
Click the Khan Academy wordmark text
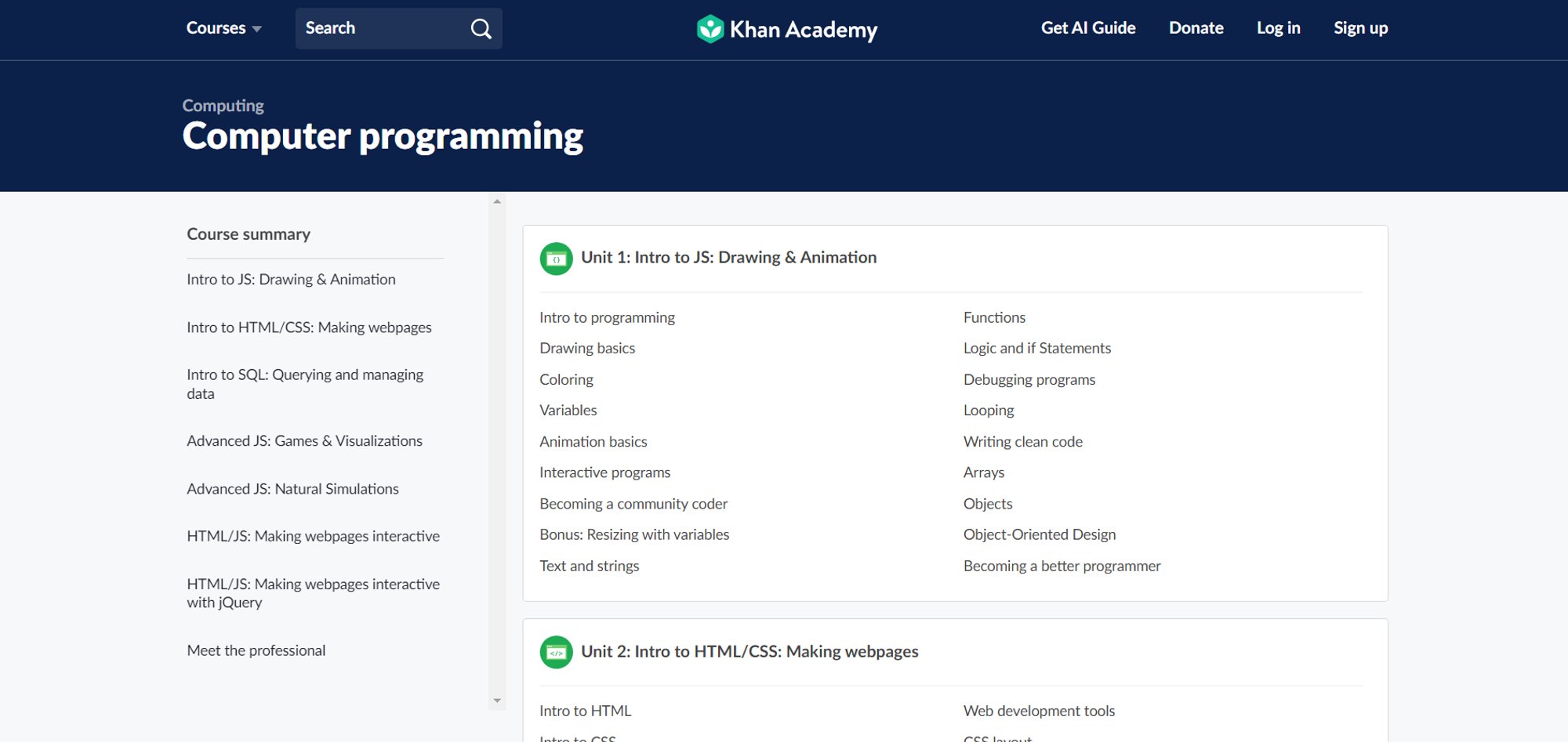(x=804, y=30)
